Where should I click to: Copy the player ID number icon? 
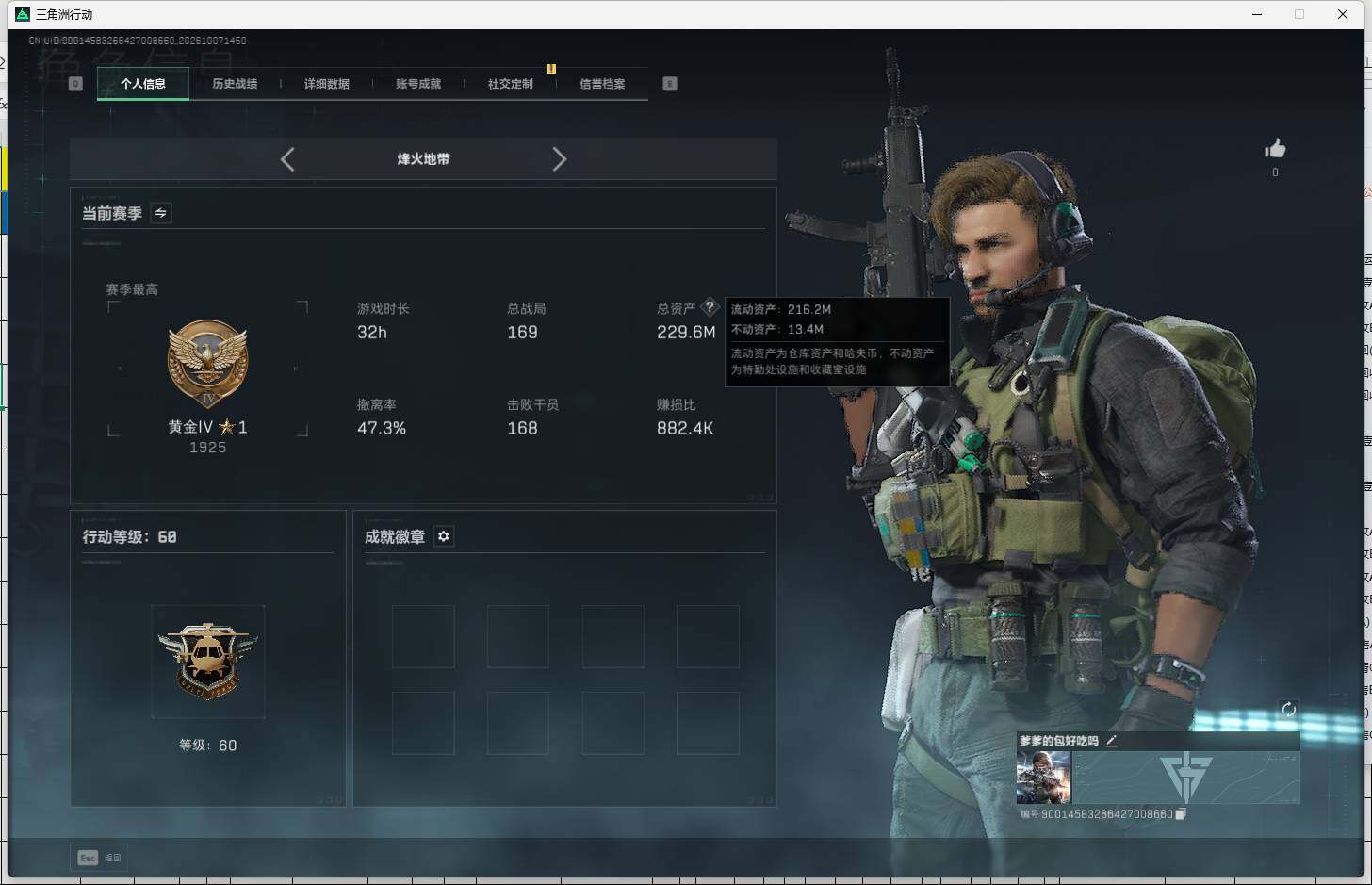coord(1181,813)
